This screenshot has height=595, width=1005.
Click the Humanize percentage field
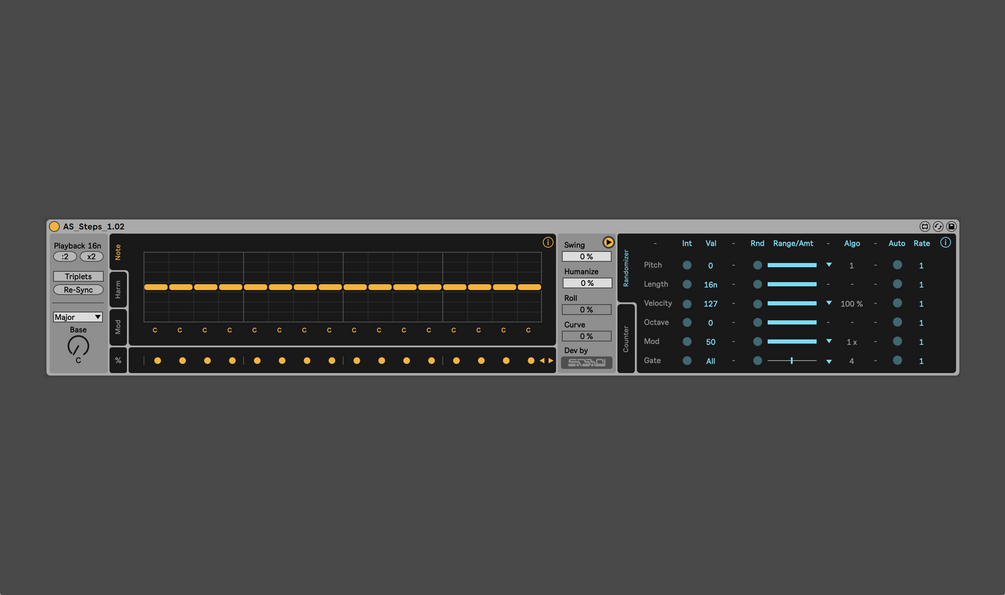586,283
